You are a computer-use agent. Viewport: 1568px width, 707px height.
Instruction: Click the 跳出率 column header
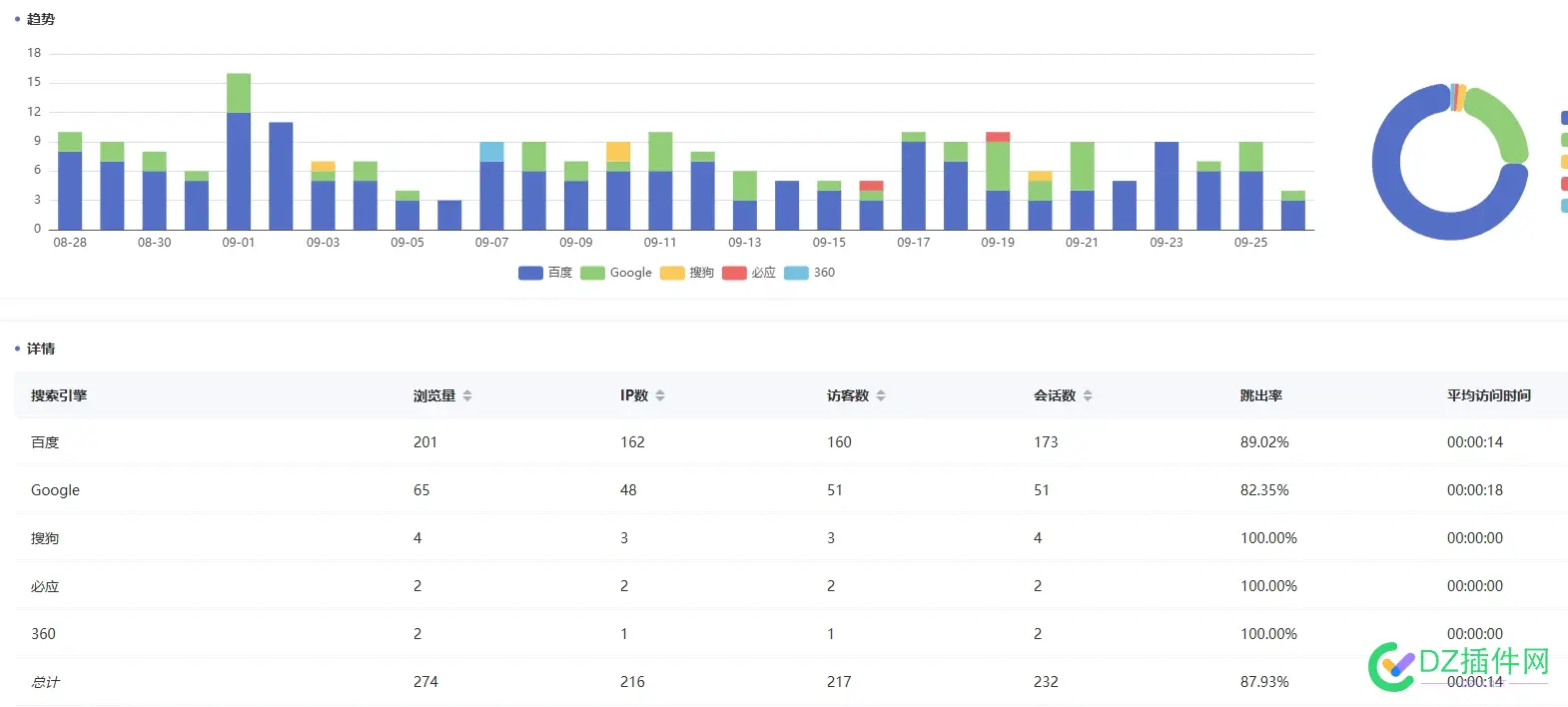[x=1261, y=395]
